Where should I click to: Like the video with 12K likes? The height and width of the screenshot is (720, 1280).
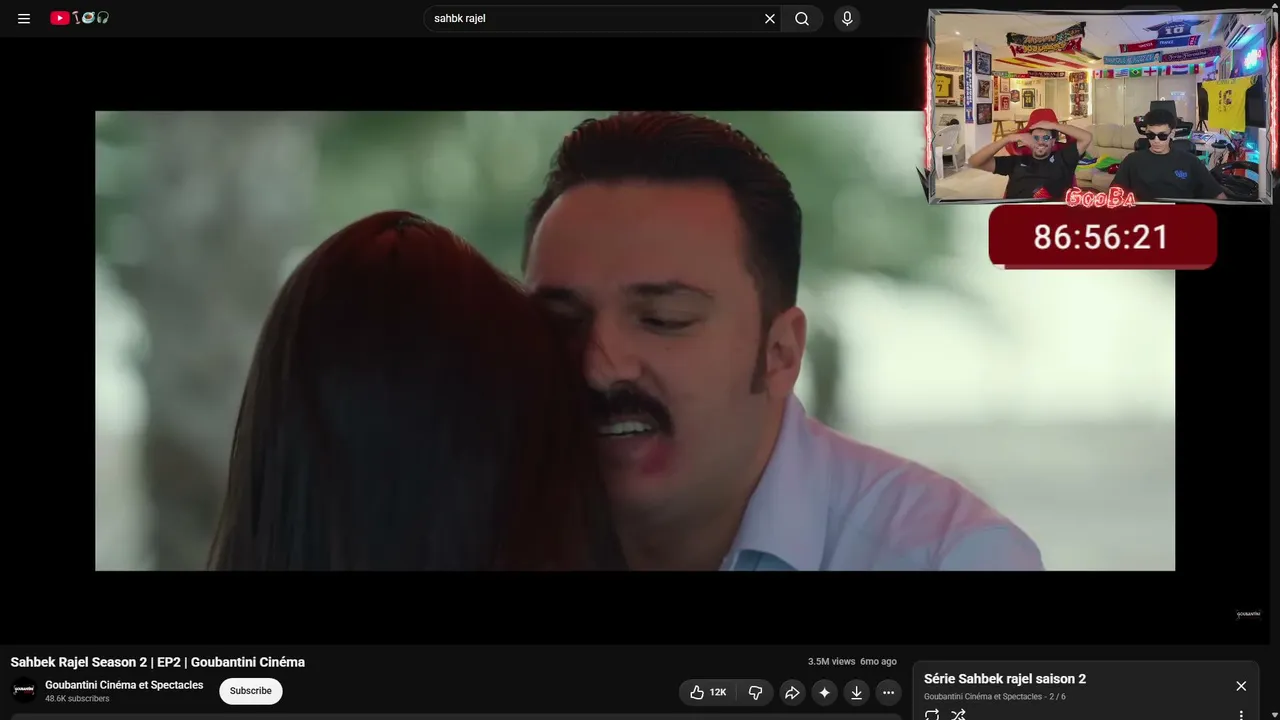[x=708, y=692]
